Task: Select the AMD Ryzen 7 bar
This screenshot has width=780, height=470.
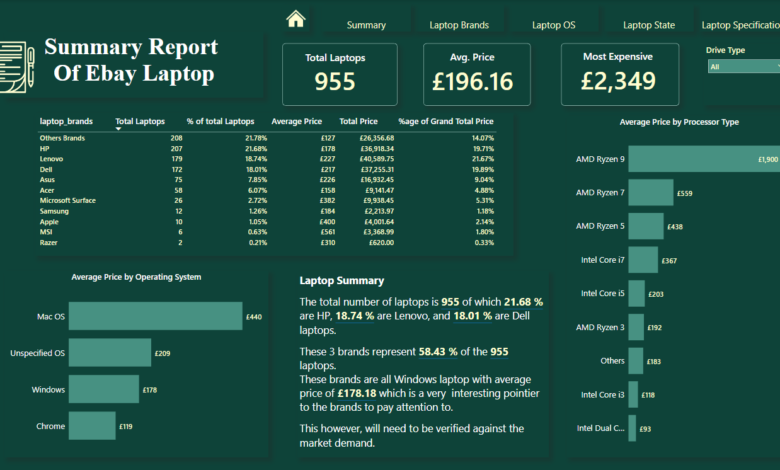Action: click(x=651, y=192)
